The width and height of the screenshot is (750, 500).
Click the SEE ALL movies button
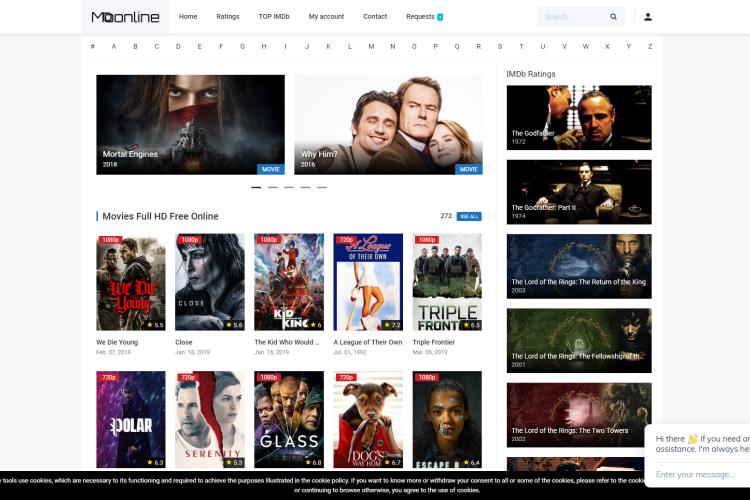469,216
